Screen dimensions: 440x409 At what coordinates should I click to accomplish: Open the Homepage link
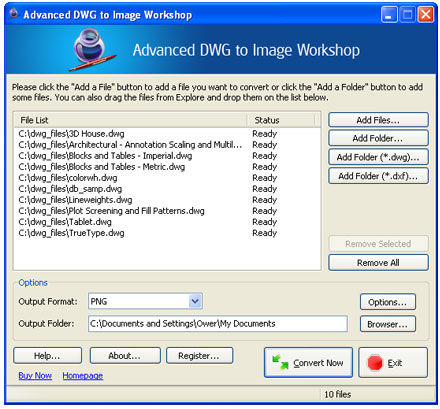click(83, 376)
